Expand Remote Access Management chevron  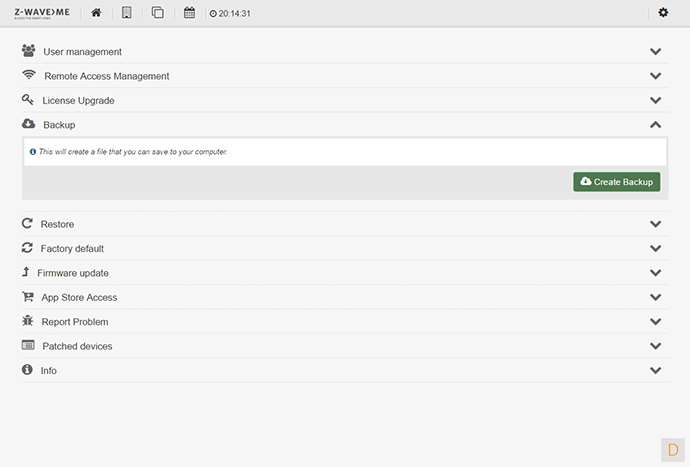(656, 76)
